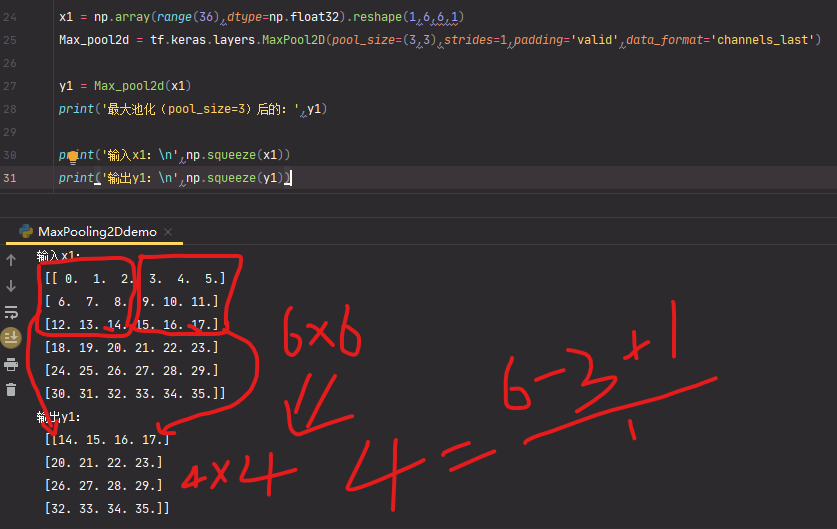Click the '输出y1:' label in console
This screenshot has height=529, width=837.
pyautogui.click(x=58, y=416)
